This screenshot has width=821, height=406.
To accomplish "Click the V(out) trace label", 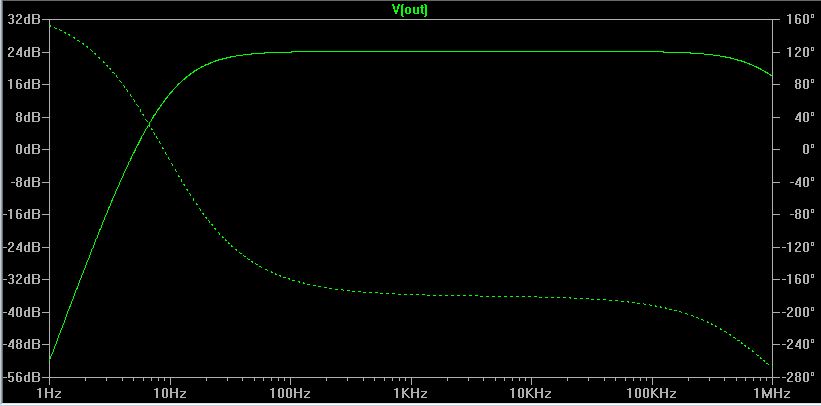I will tap(410, 9).
